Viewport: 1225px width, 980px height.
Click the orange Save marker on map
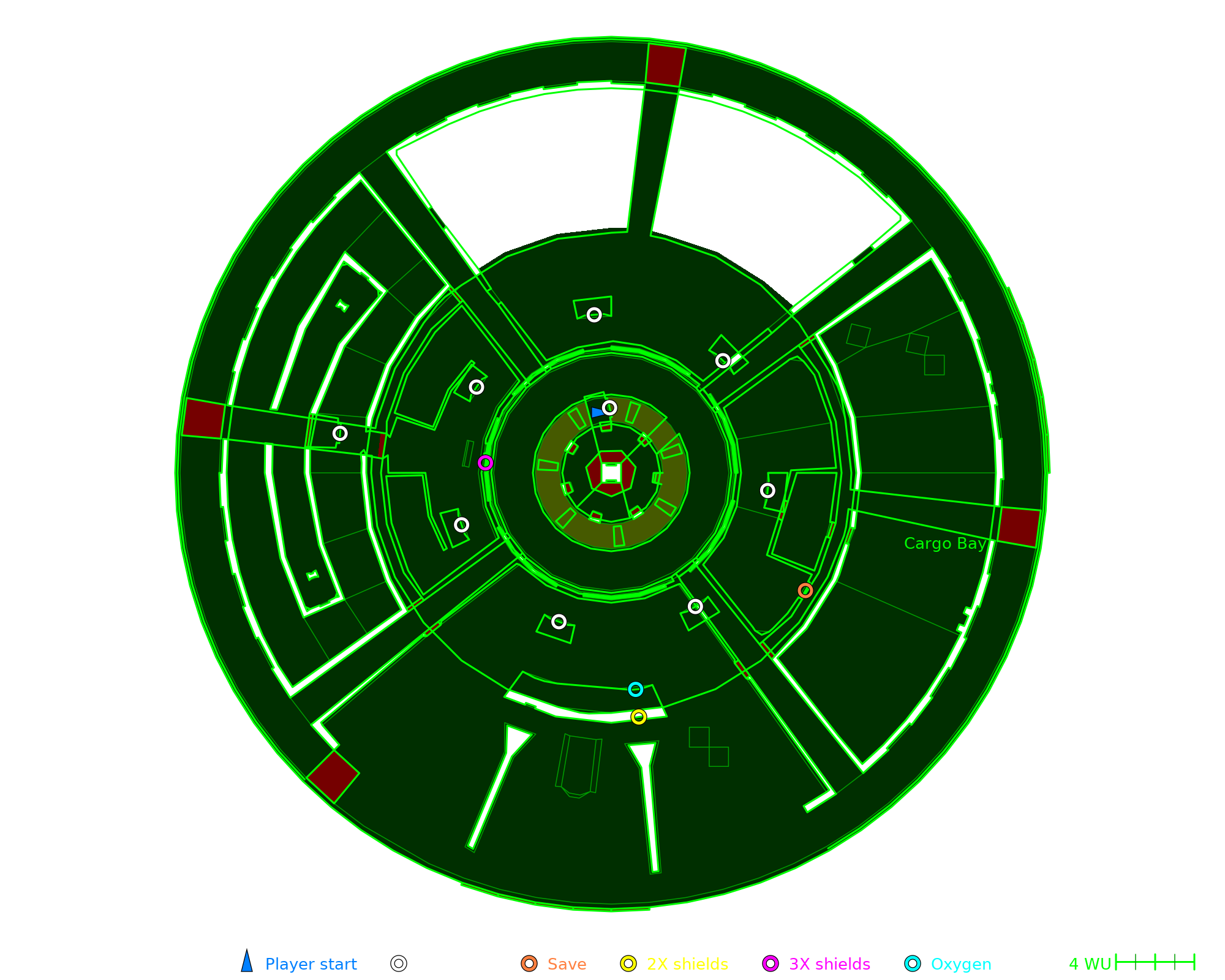pos(805,590)
